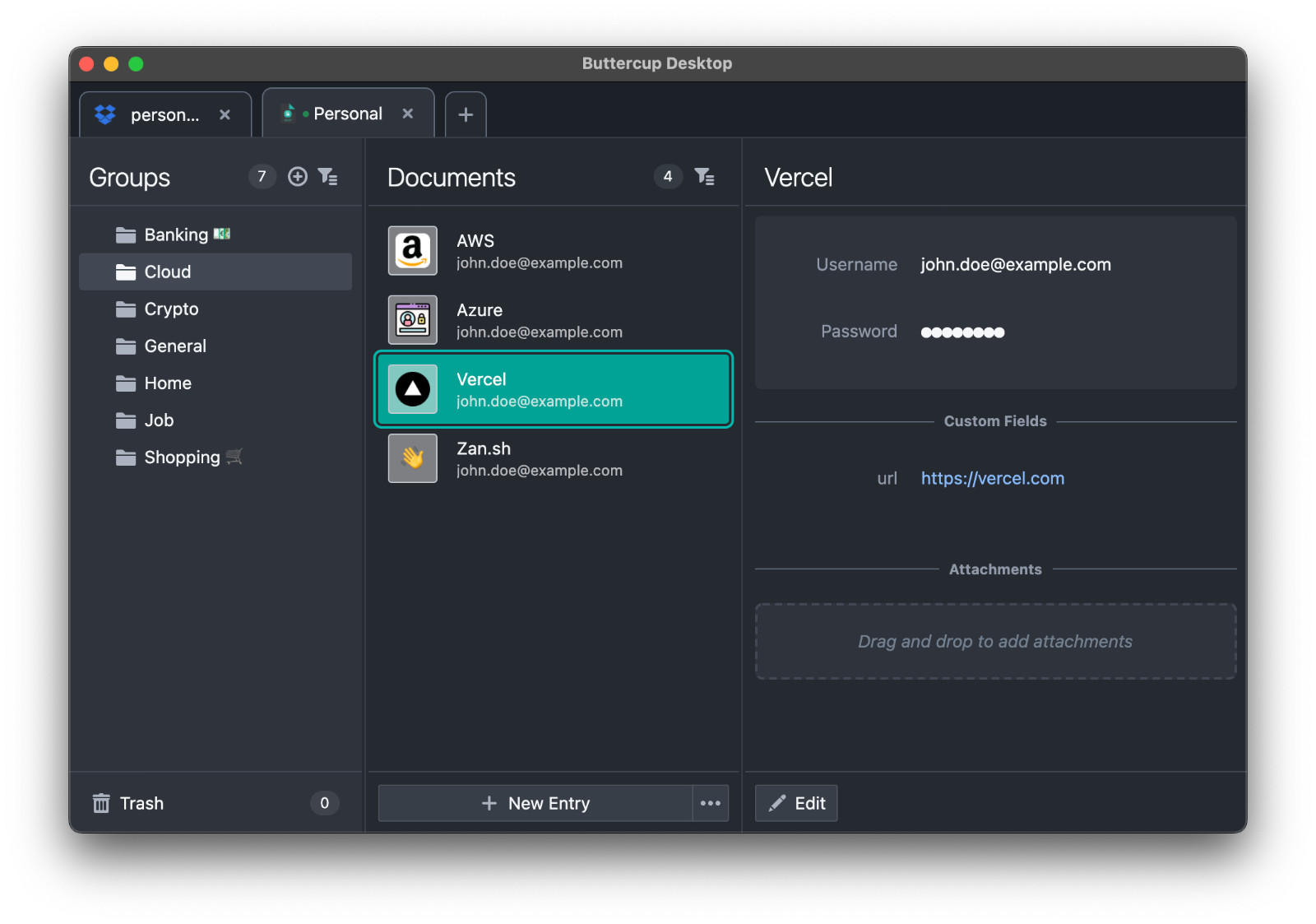Open the more options ellipsis next to New Entry
The height and width of the screenshot is (924, 1316).
[711, 803]
